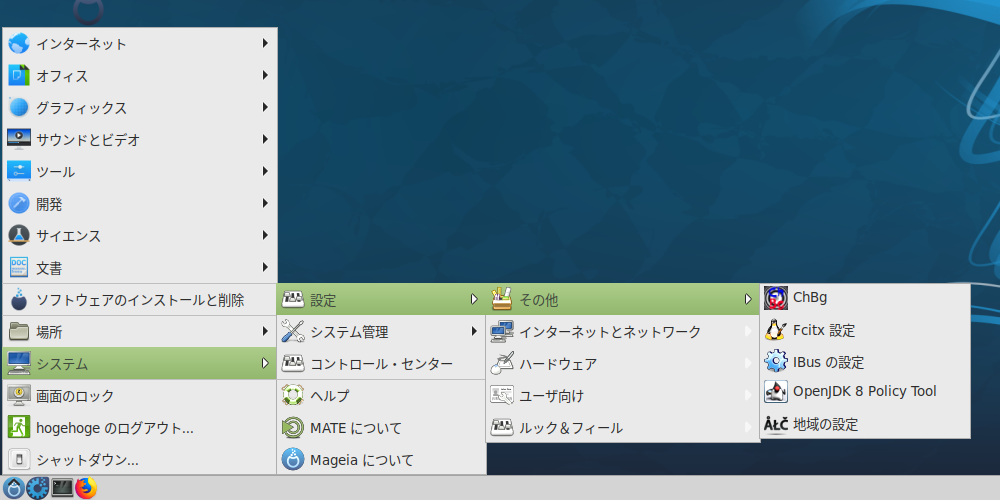Click the monitor icon beside システム
The width and height of the screenshot is (1000, 500).
[18, 364]
